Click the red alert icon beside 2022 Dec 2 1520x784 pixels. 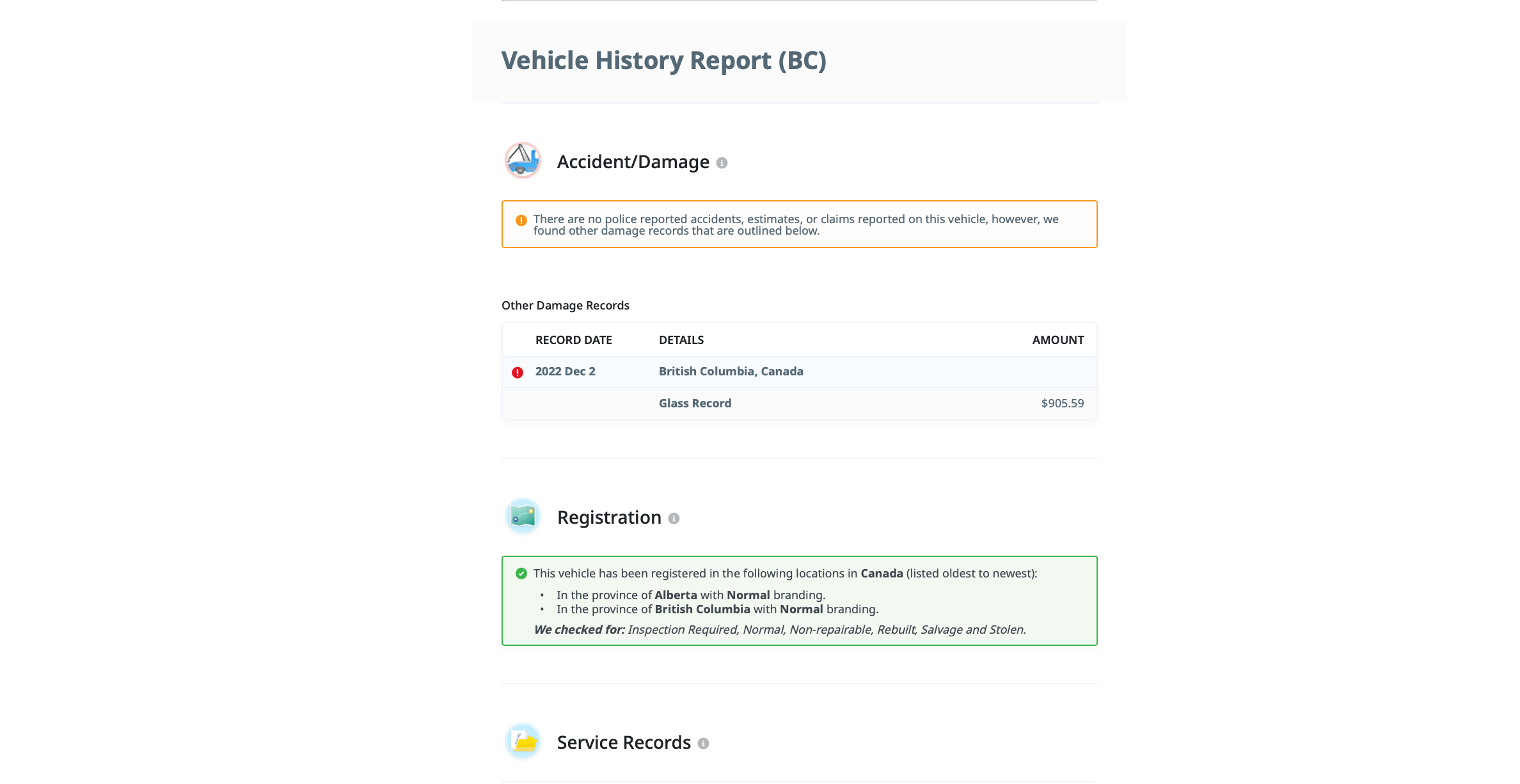518,372
